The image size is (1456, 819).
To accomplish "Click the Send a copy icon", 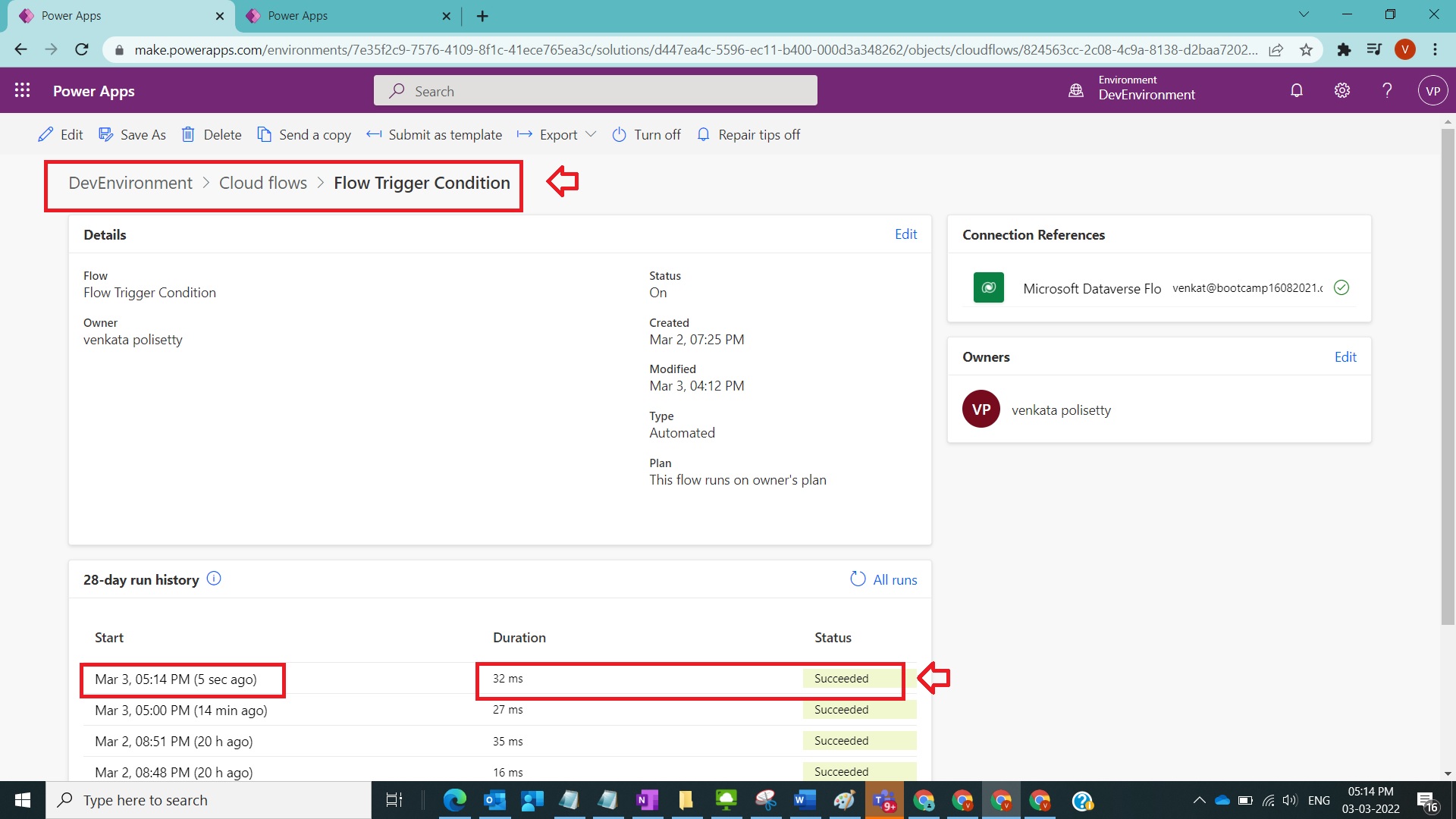I will click(x=265, y=134).
